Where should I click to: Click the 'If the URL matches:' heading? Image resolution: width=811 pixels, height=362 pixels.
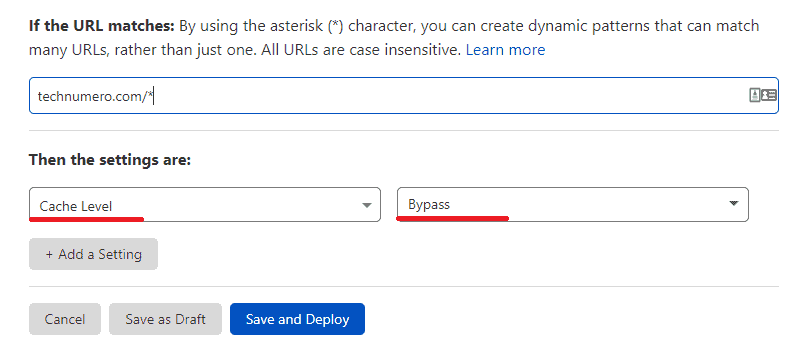click(102, 26)
